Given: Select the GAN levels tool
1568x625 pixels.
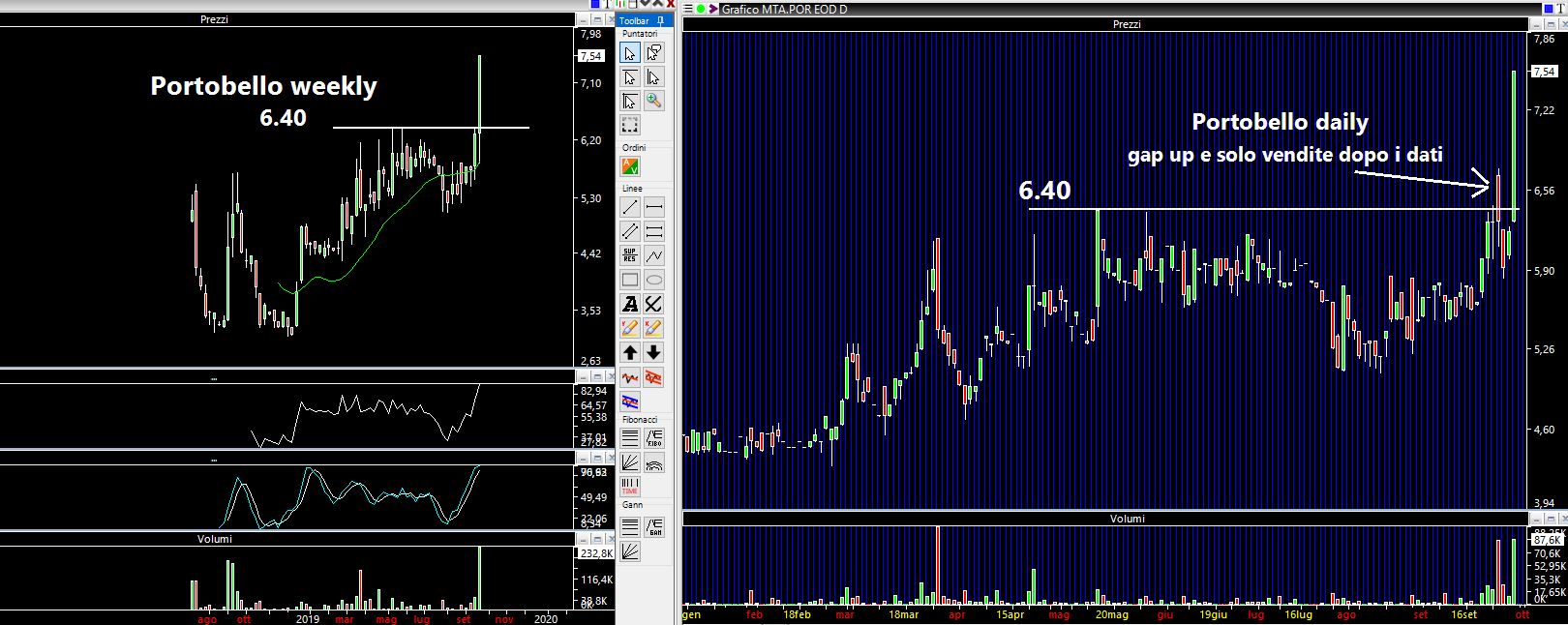Looking at the screenshot, I should tap(654, 527).
